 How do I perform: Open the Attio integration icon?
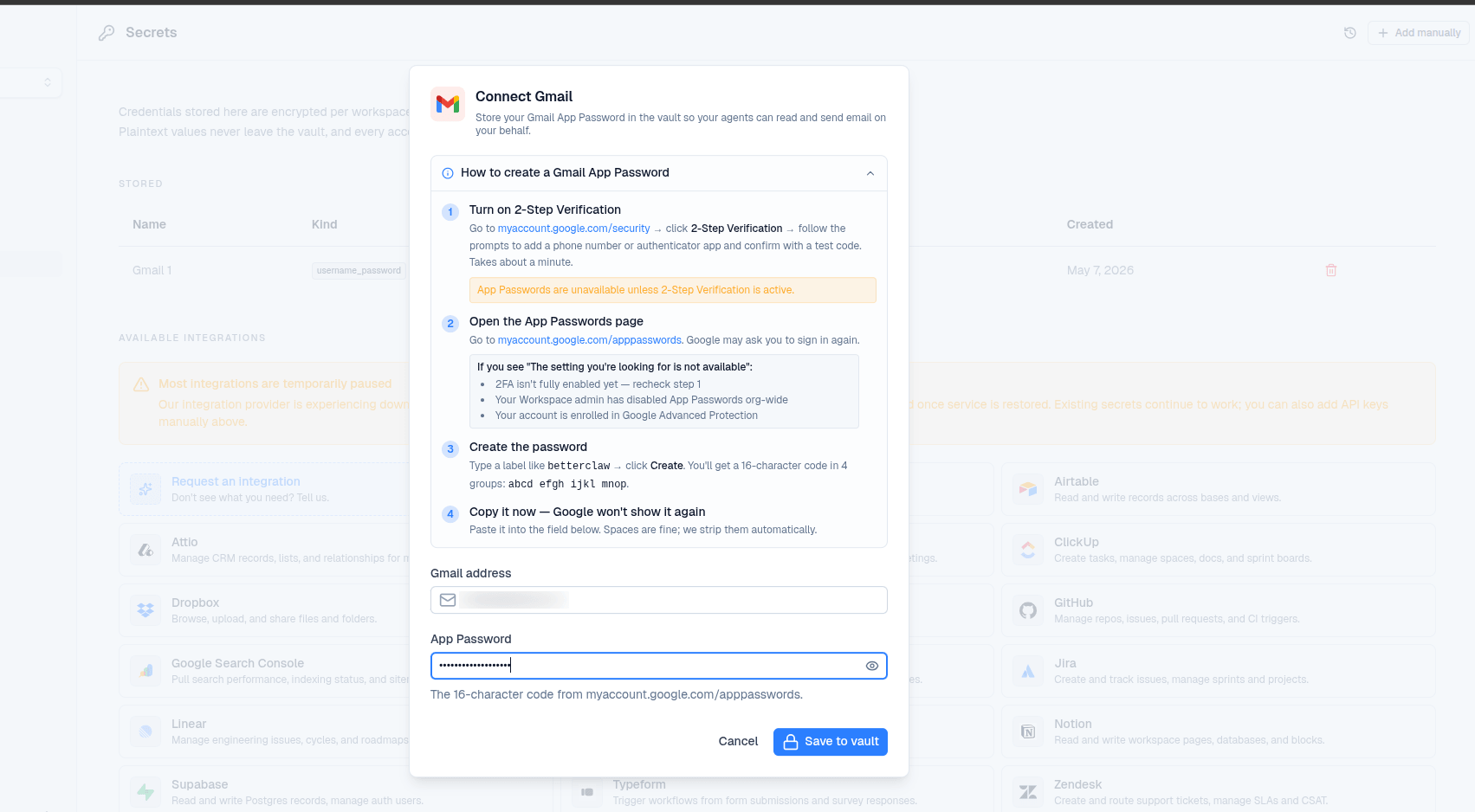(146, 550)
